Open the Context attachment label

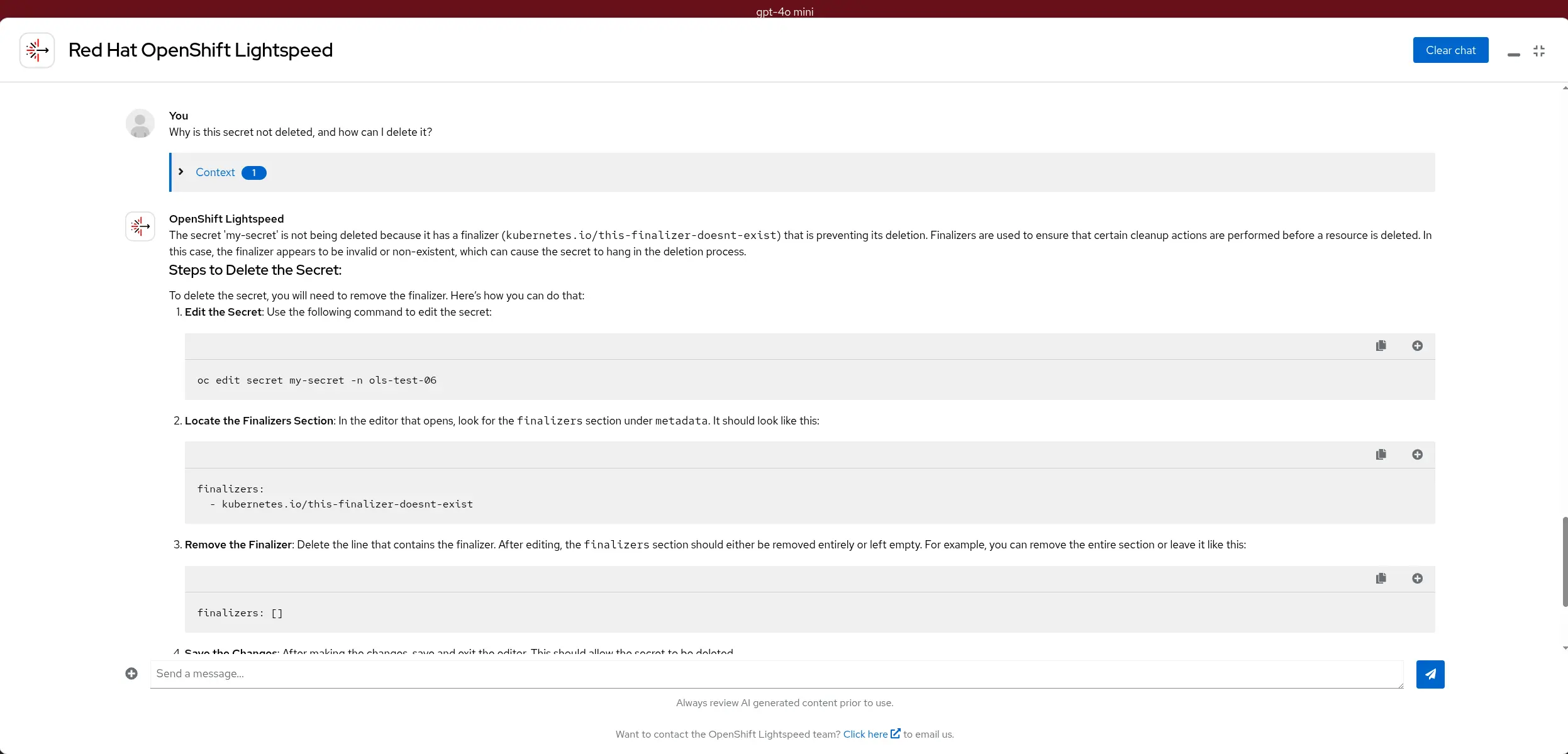(x=215, y=172)
